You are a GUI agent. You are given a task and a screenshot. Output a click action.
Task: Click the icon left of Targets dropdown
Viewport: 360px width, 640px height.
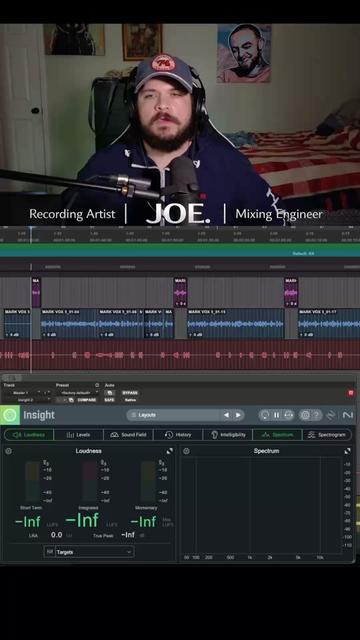click(49, 552)
